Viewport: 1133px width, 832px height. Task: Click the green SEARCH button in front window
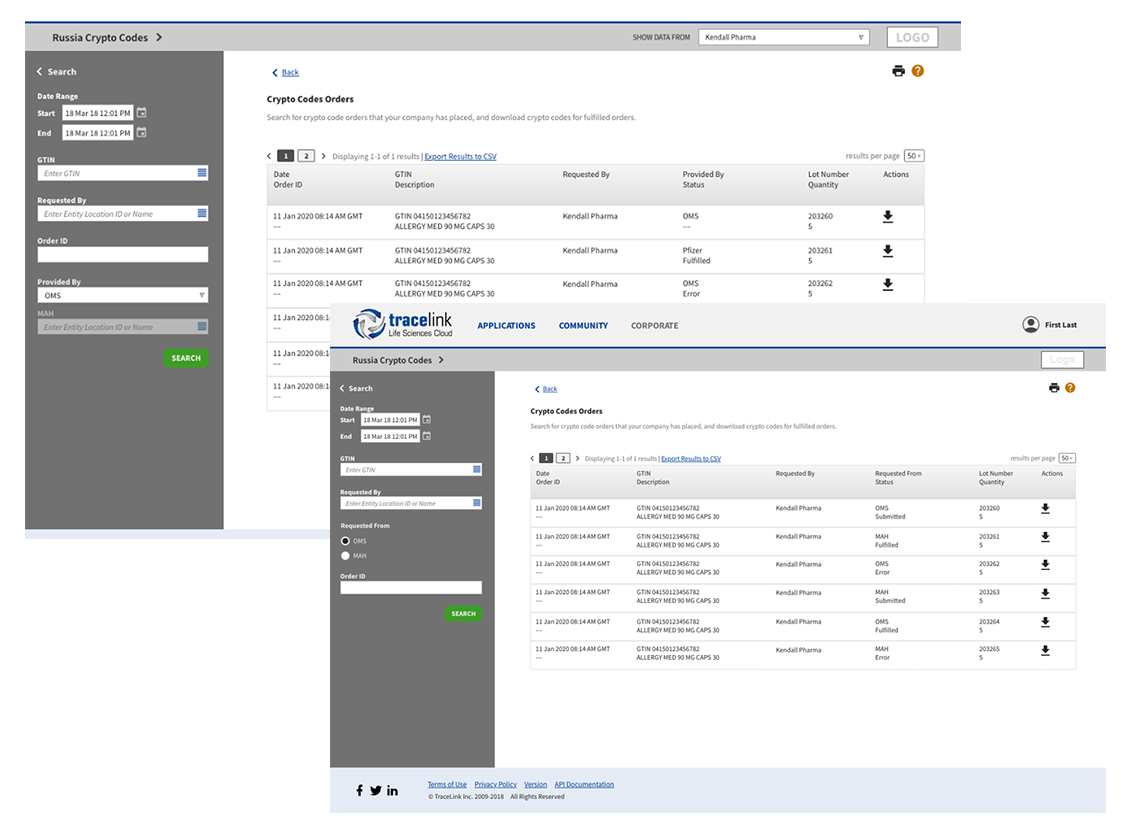point(463,614)
